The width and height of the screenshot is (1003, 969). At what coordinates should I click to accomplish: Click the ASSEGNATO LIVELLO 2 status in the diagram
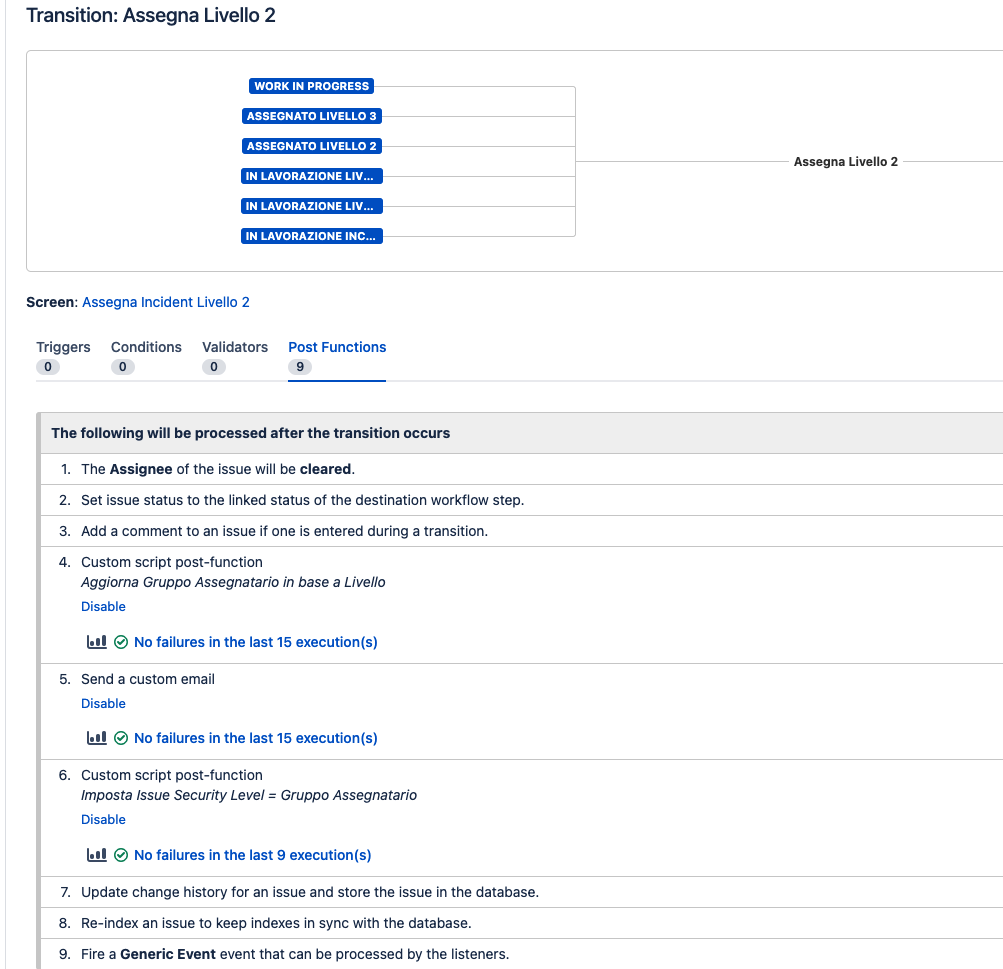[311, 146]
